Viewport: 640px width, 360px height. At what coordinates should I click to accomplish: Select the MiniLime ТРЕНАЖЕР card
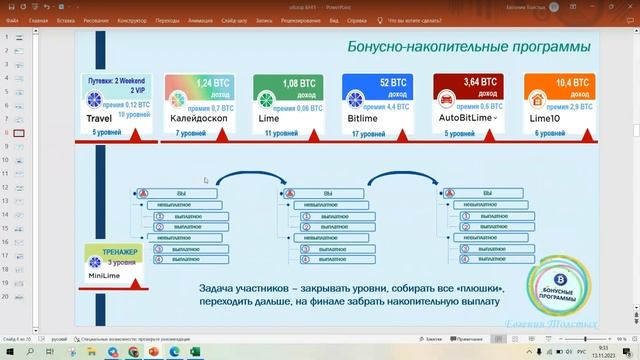114,264
